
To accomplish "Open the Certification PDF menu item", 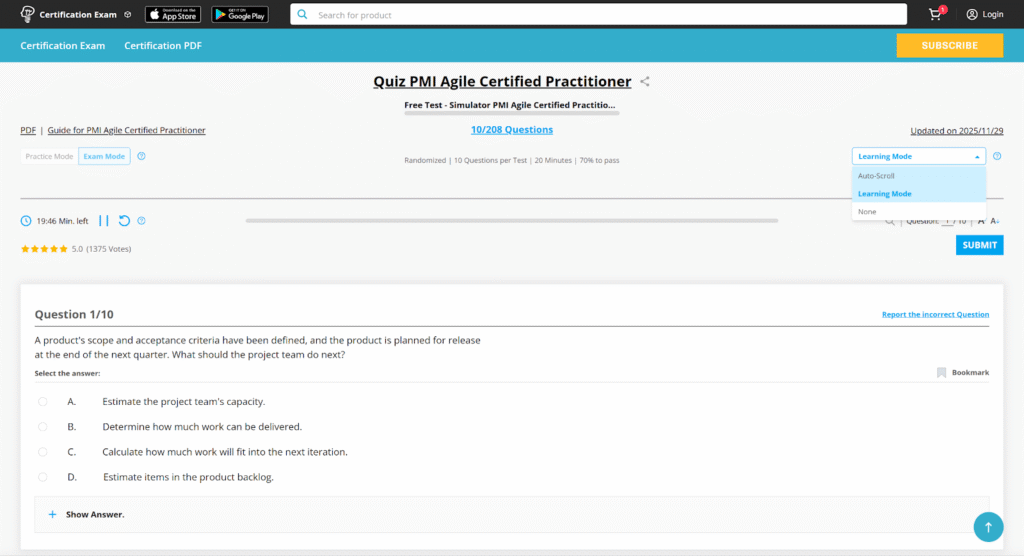I will click(165, 46).
